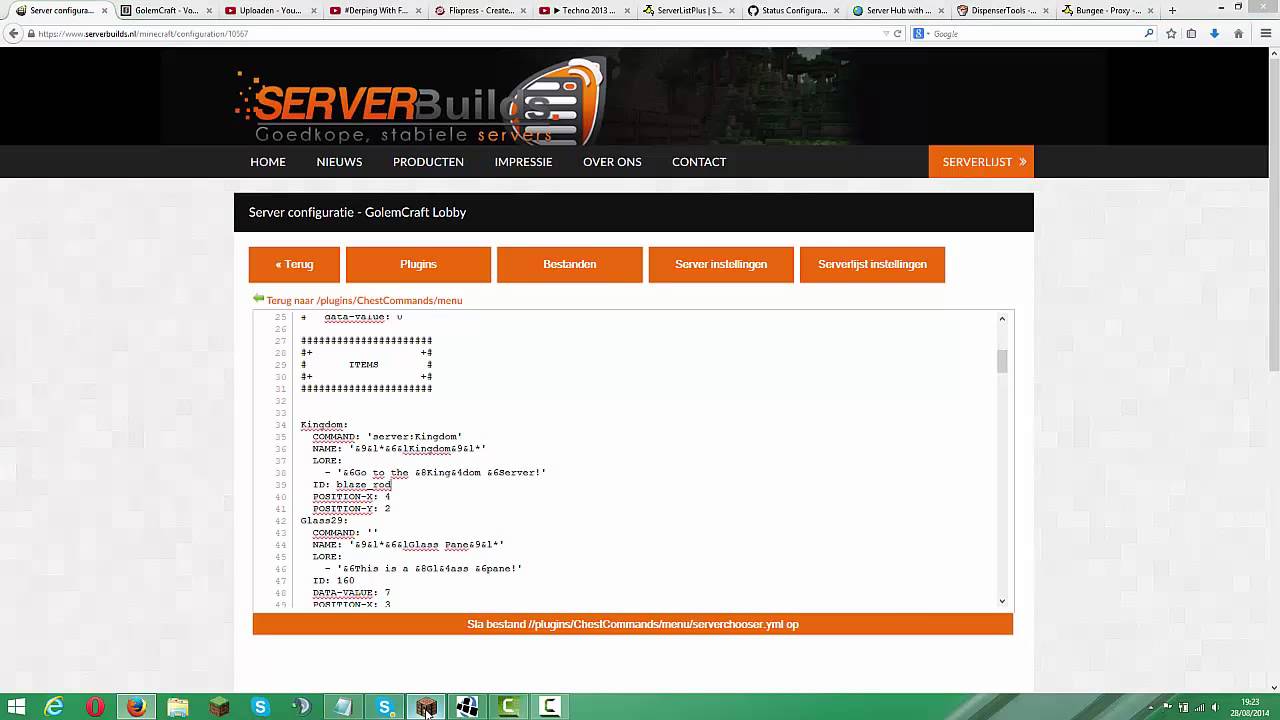Image resolution: width=1280 pixels, height=720 pixels.
Task: Open File Explorer from the taskbar
Action: pyautogui.click(x=178, y=708)
